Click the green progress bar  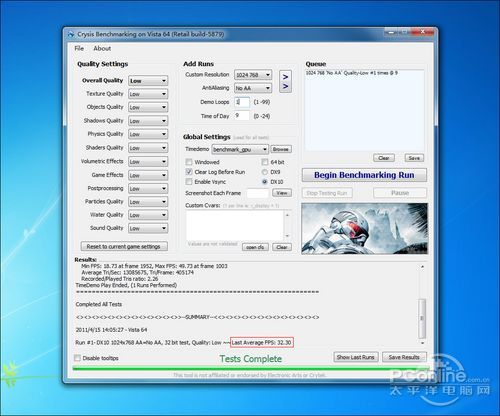pos(250,368)
